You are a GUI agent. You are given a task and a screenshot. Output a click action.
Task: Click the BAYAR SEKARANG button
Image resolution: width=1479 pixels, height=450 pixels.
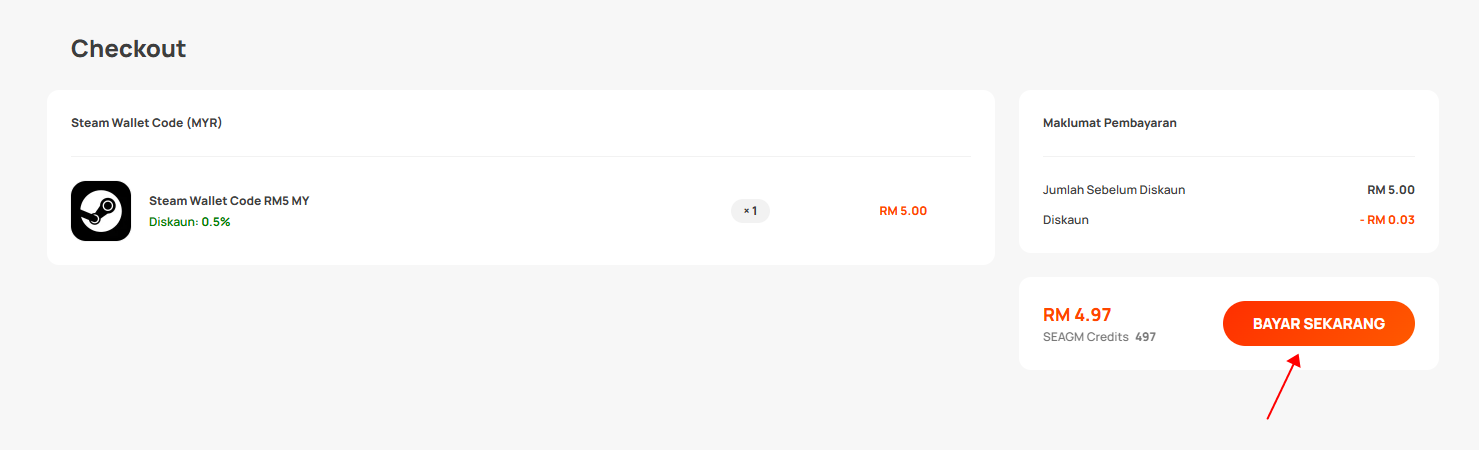click(x=1318, y=323)
